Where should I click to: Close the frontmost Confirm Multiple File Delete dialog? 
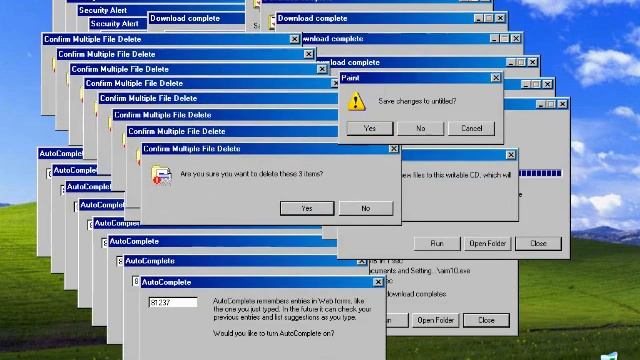(393, 149)
